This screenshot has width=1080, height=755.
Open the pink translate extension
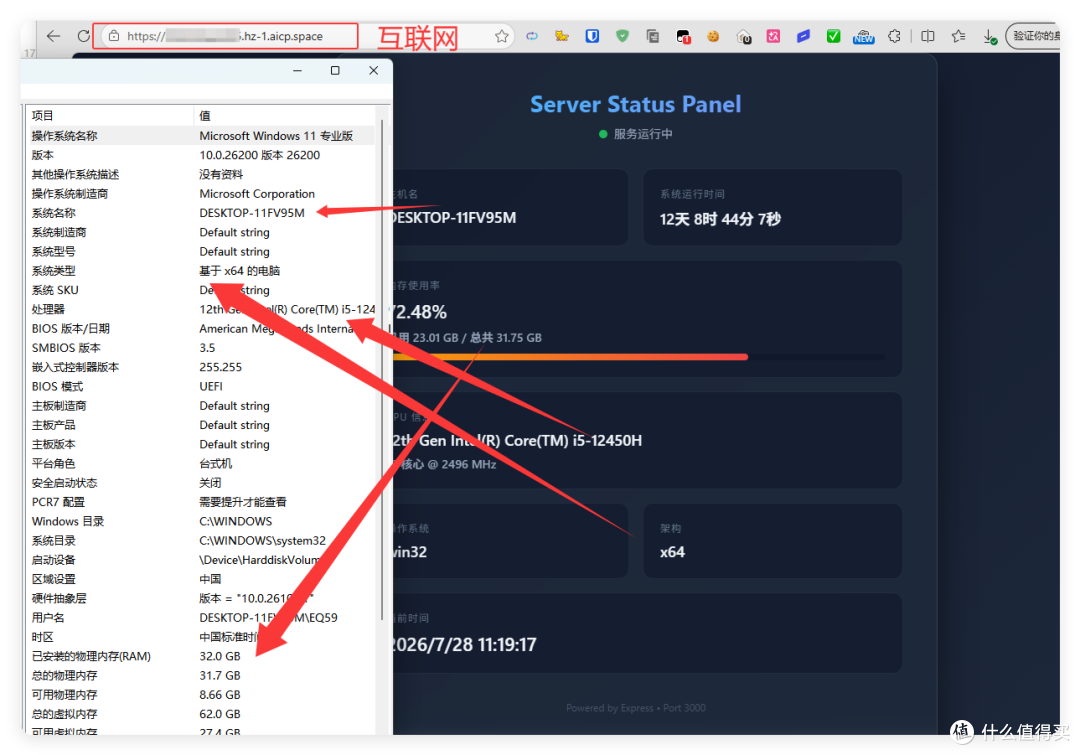773,36
